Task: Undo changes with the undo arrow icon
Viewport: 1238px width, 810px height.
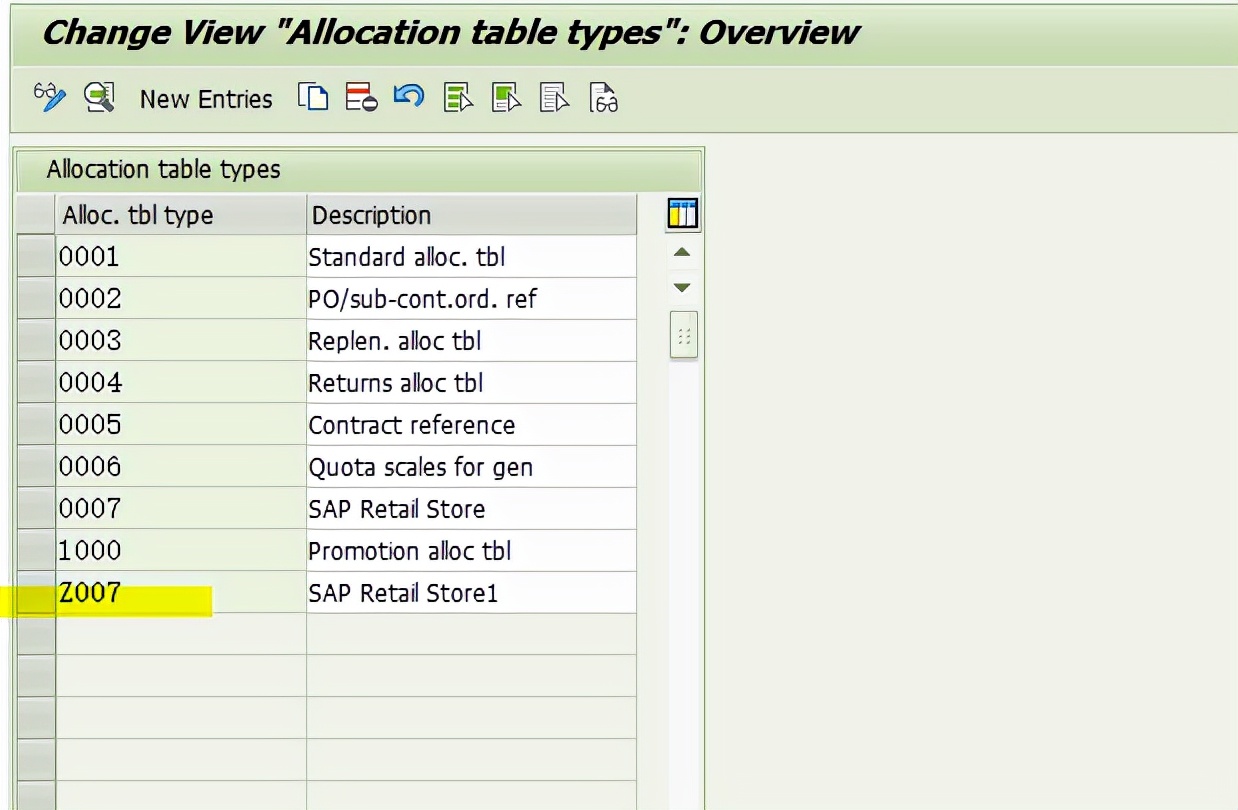Action: tap(409, 97)
